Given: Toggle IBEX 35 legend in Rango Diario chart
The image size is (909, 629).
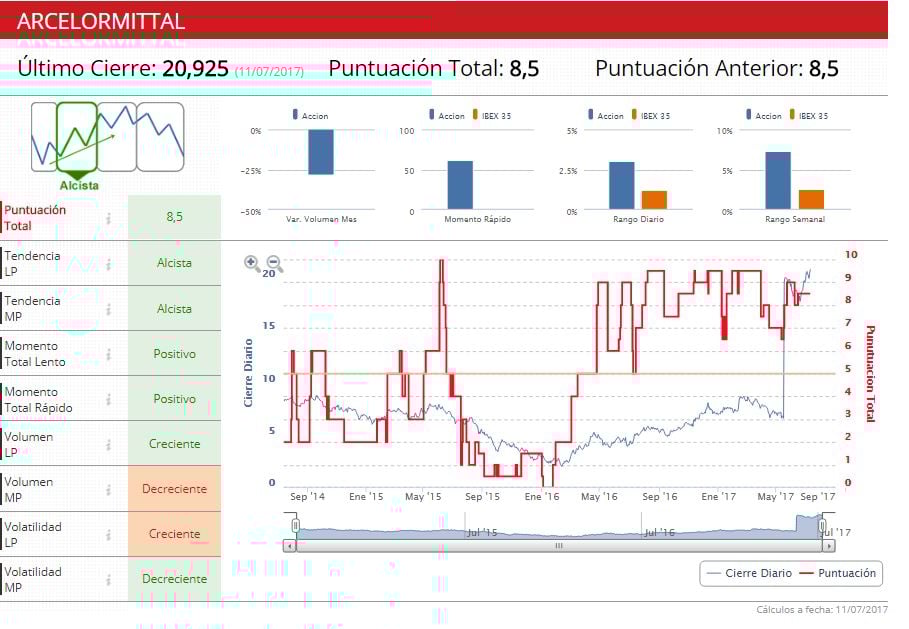Looking at the screenshot, I should pos(650,115).
